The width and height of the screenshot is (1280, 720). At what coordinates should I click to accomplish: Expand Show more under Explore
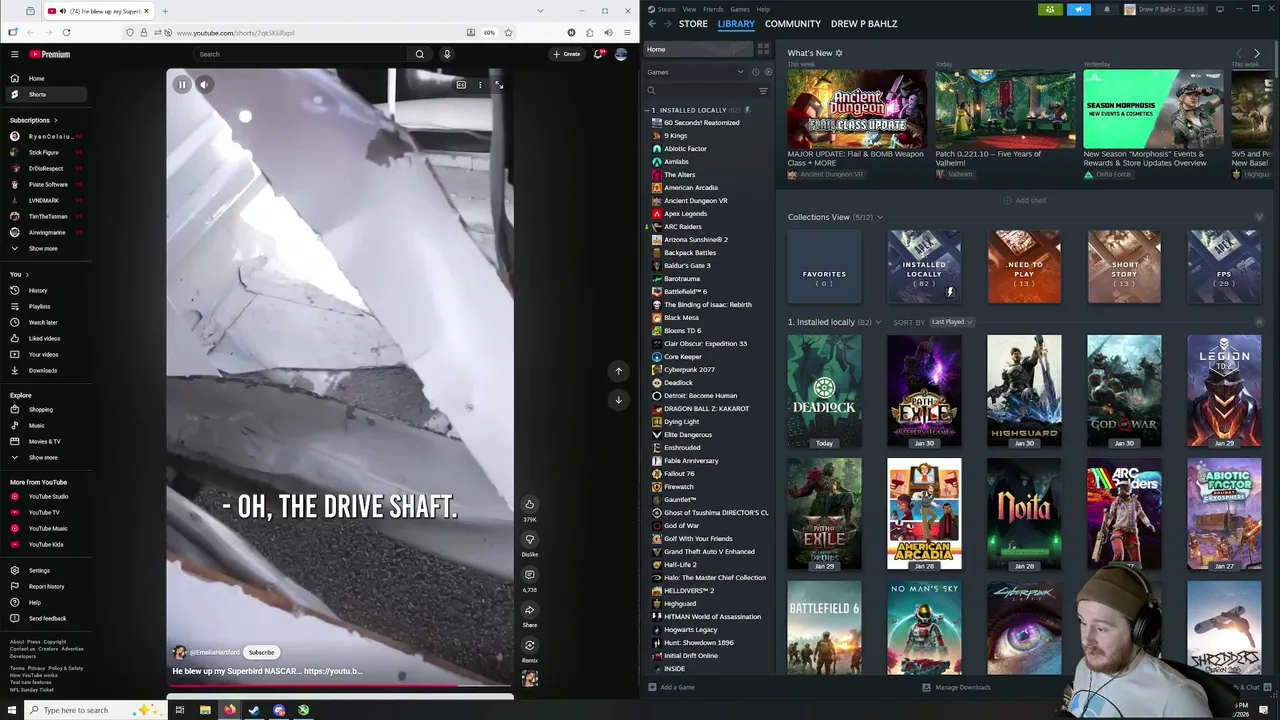44,457
